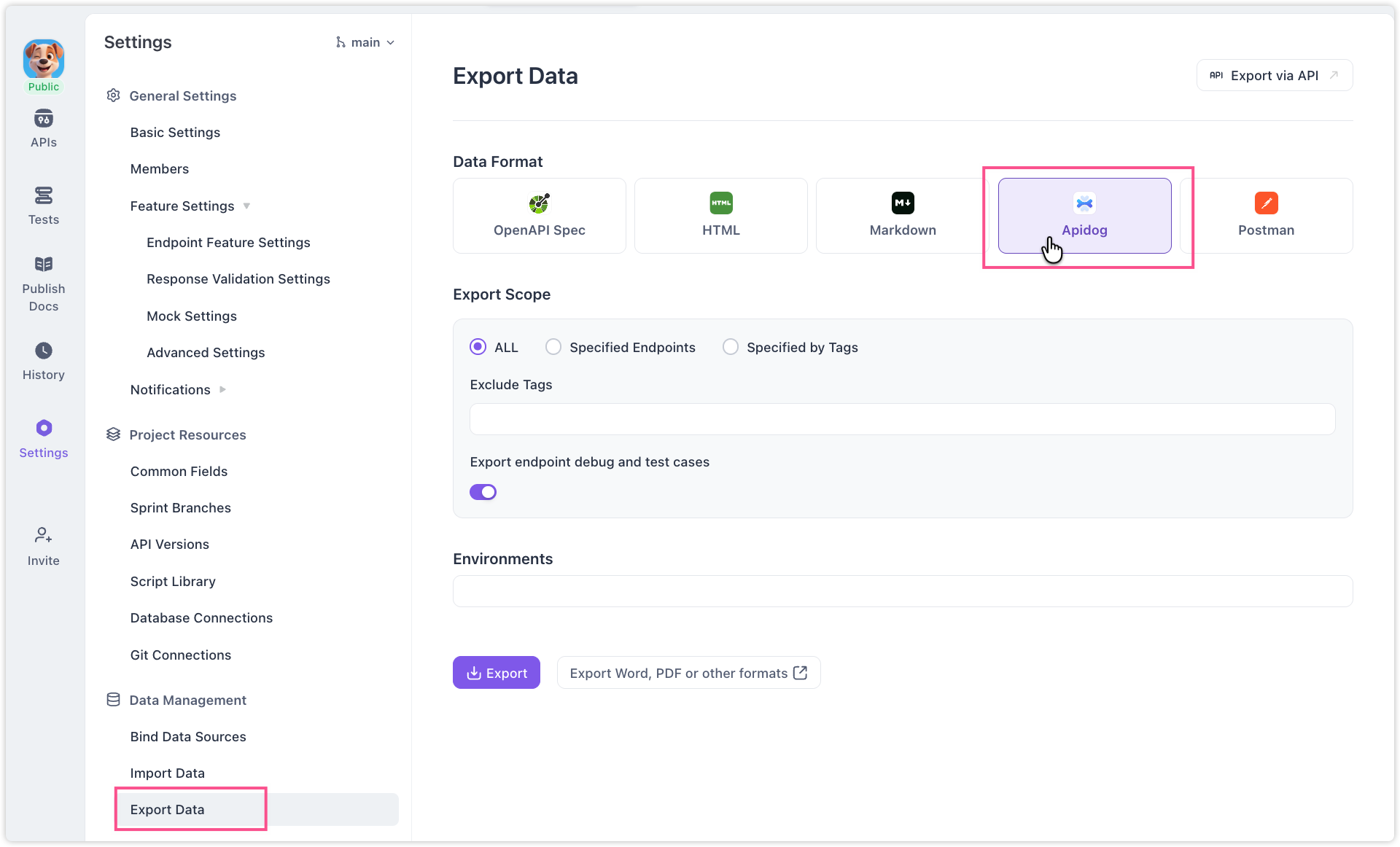Choose Markdown export format

(x=902, y=216)
